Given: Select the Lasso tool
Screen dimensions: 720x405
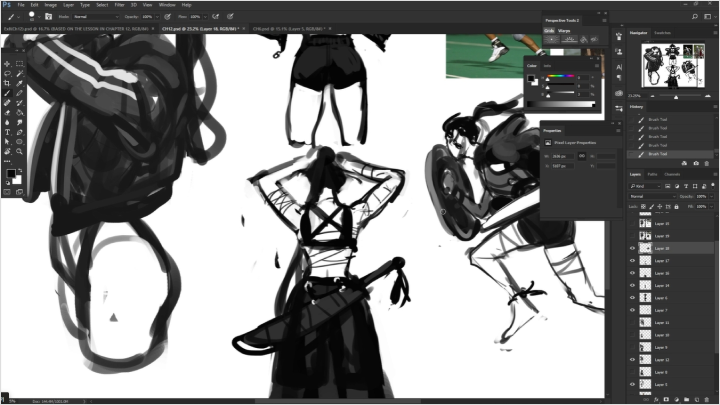Looking at the screenshot, I should pos(7,73).
